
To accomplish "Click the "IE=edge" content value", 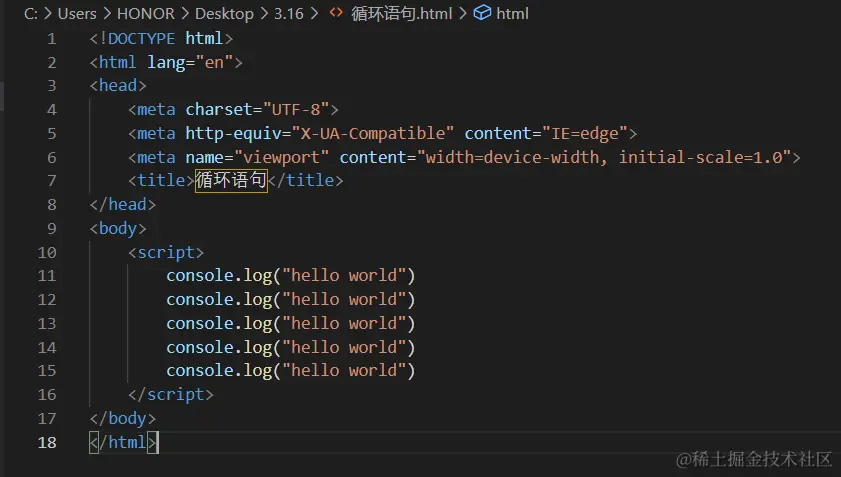I will tap(585, 133).
